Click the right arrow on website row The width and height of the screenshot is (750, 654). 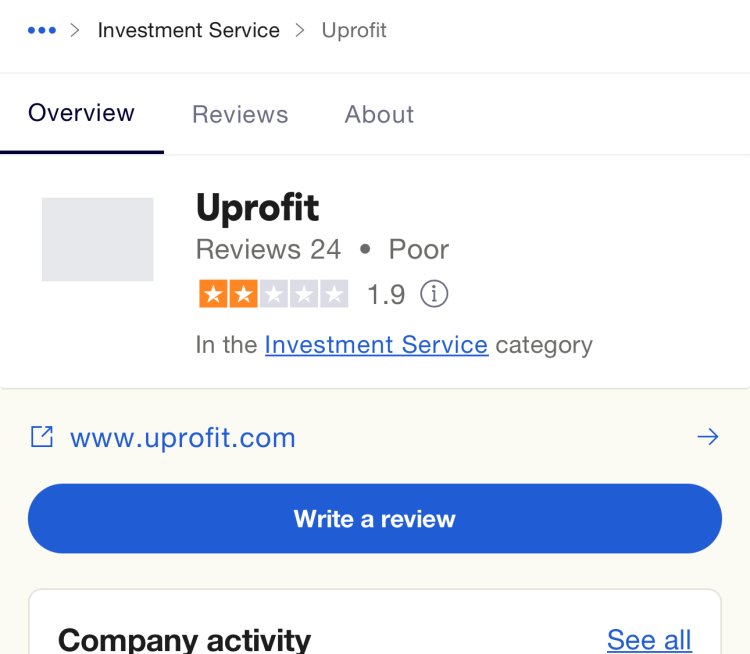coord(708,437)
